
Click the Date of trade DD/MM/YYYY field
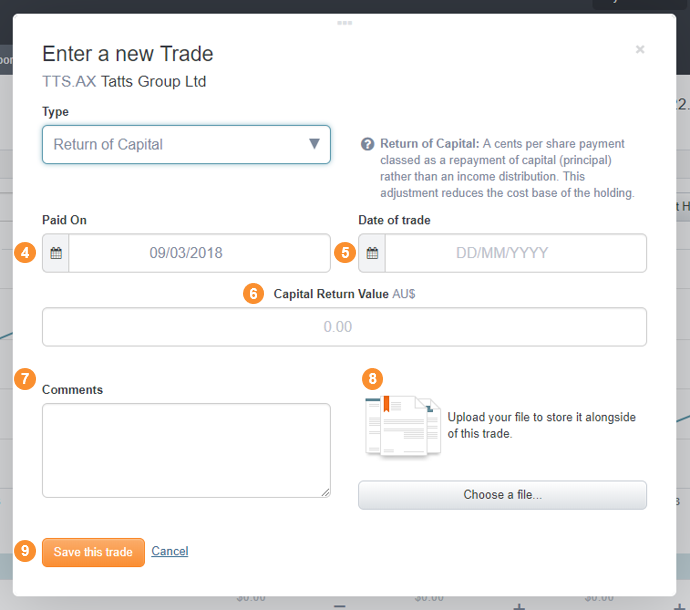[x=516, y=253]
